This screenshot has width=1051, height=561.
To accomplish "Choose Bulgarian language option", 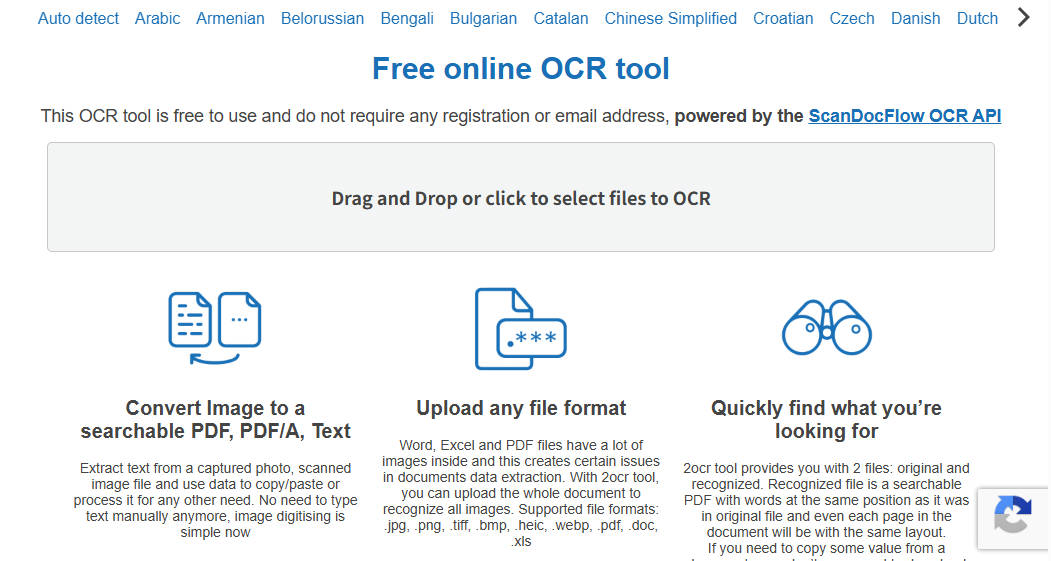I will point(483,18).
